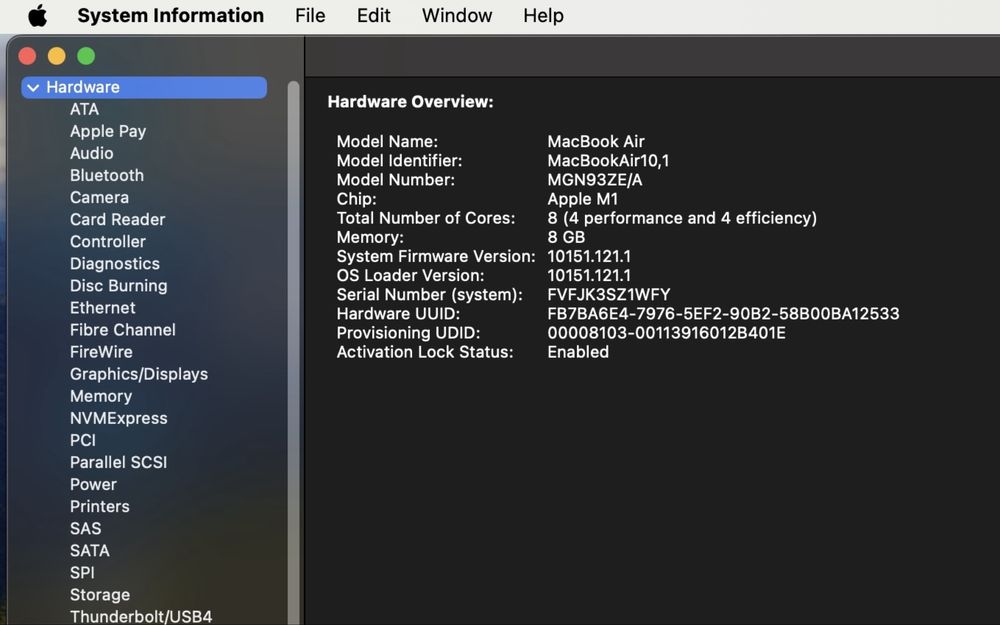Click the Hardware UUID value

point(723,314)
